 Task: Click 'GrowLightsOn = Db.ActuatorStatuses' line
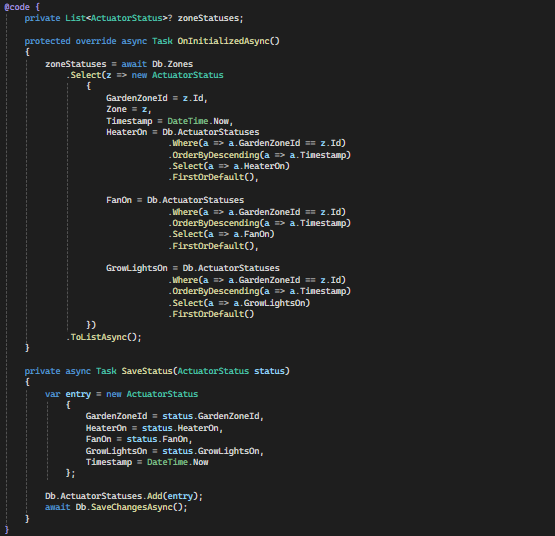point(193,268)
